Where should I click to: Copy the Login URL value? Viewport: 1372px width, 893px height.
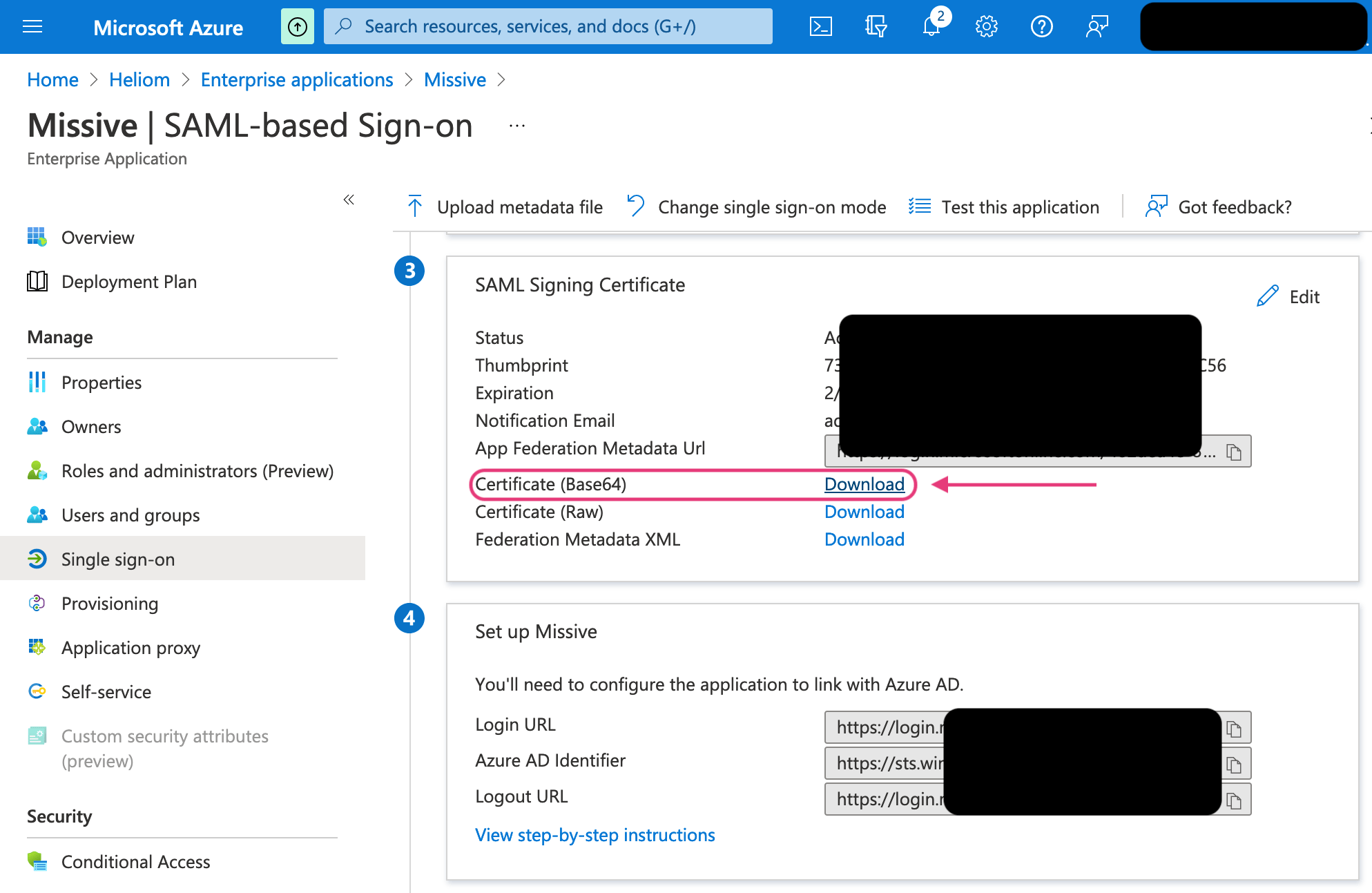[x=1234, y=728]
